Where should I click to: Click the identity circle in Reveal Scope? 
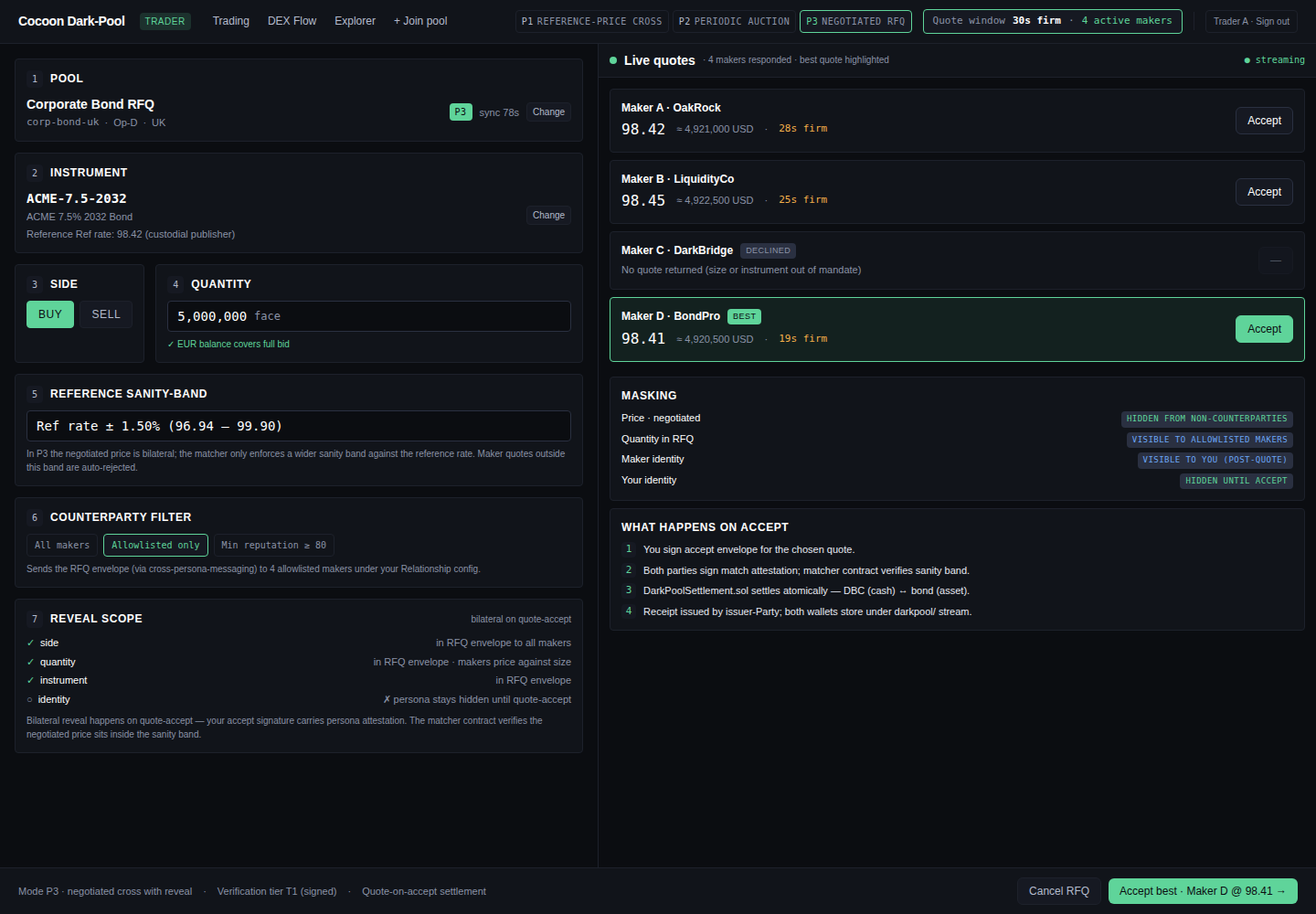(x=30, y=699)
